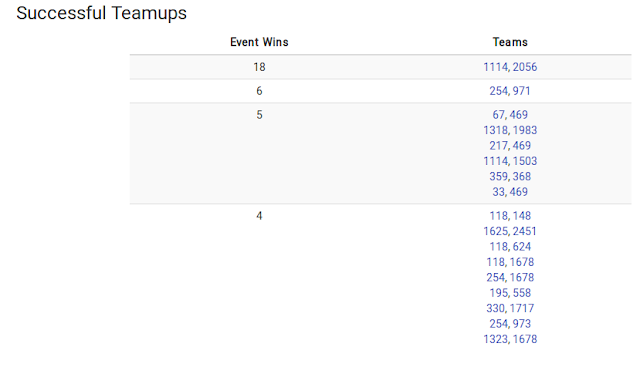The height and width of the screenshot is (367, 640).
Task: Open team 2056 link in 18-wins row
Action: point(525,67)
